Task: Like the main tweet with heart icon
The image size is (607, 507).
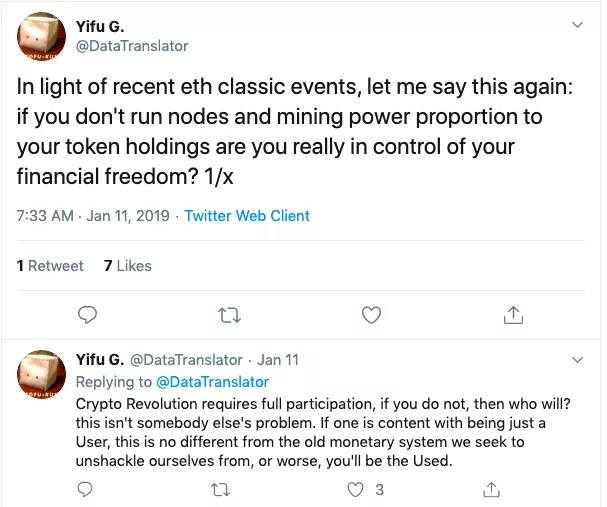Action: pyautogui.click(x=371, y=315)
